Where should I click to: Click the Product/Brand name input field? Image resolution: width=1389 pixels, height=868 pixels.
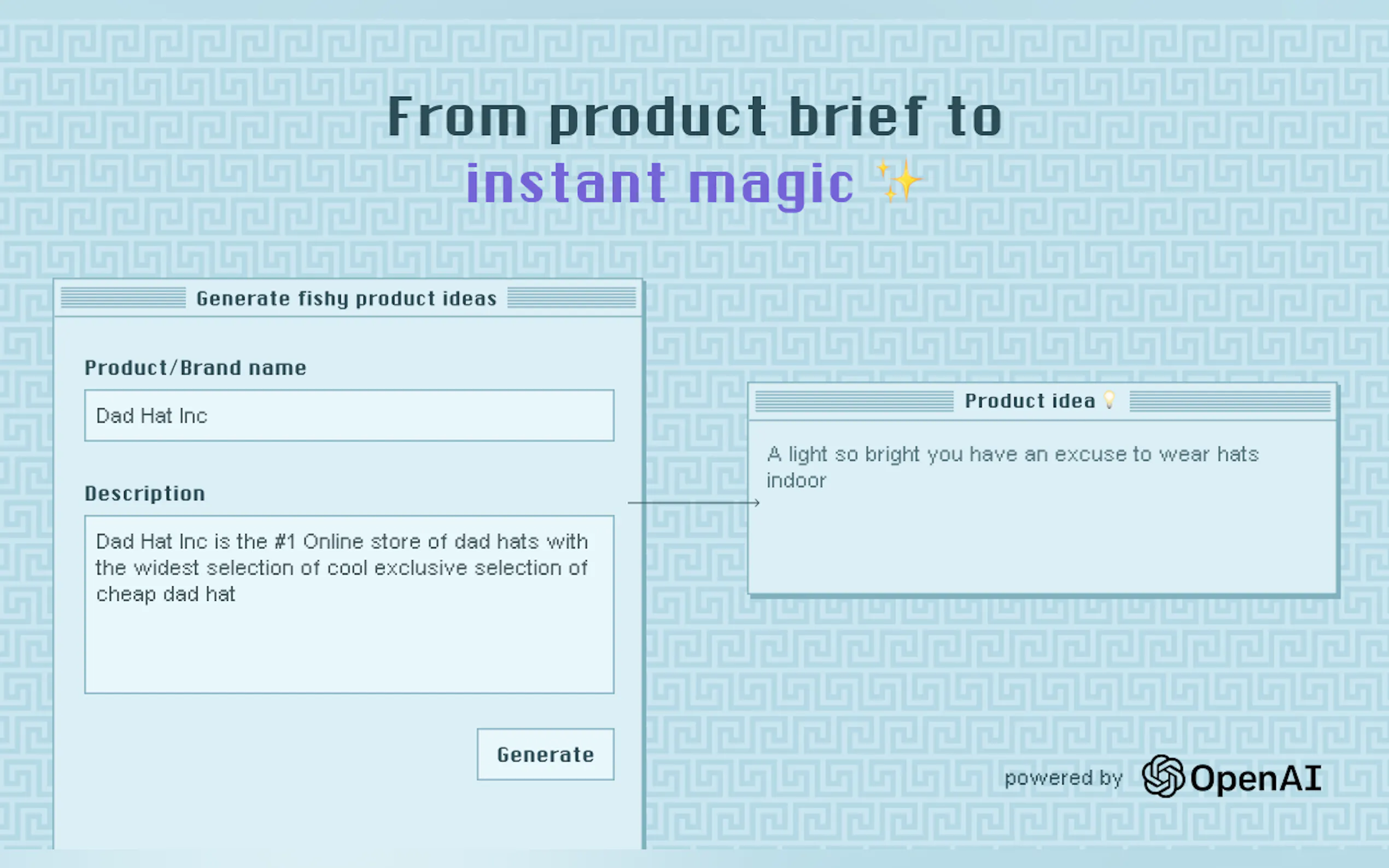348,415
